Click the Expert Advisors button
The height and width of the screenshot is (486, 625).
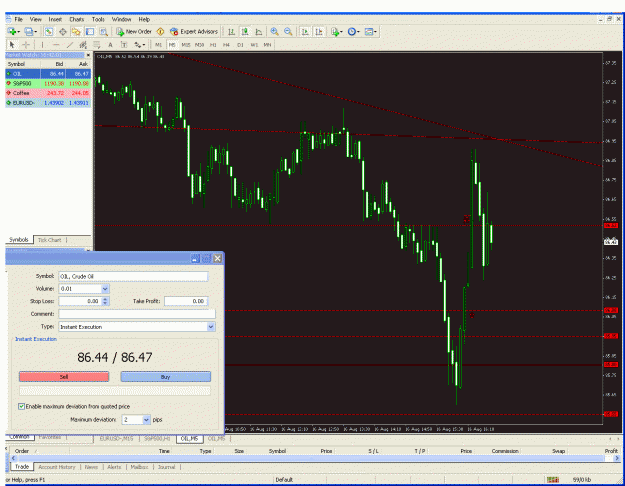tap(194, 31)
